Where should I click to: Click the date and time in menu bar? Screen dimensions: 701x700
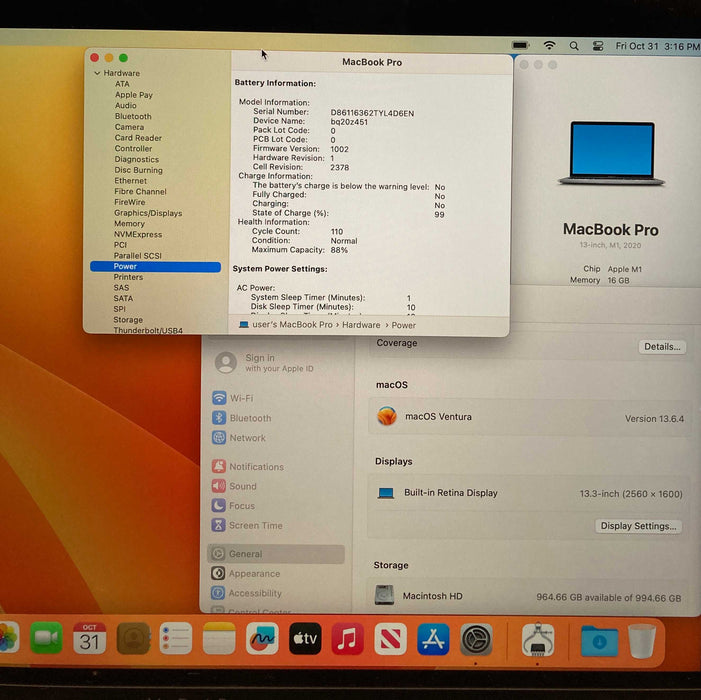click(x=657, y=46)
